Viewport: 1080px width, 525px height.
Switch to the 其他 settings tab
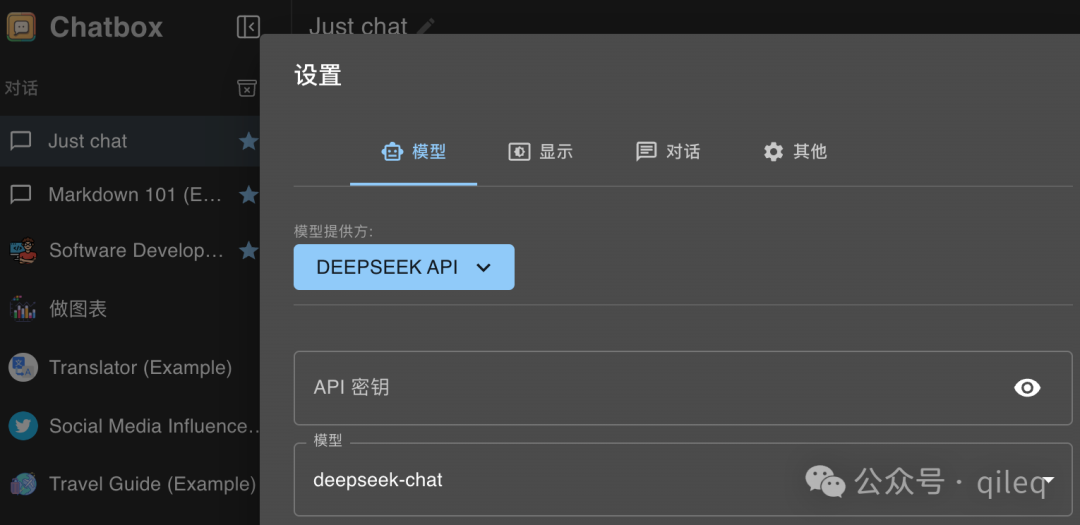coord(795,152)
